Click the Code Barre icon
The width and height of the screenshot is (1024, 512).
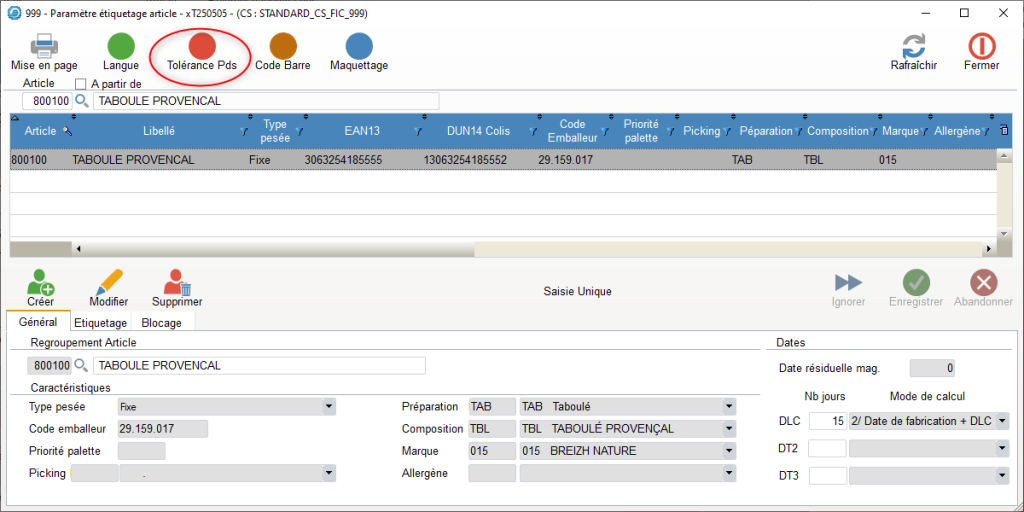[x=283, y=46]
